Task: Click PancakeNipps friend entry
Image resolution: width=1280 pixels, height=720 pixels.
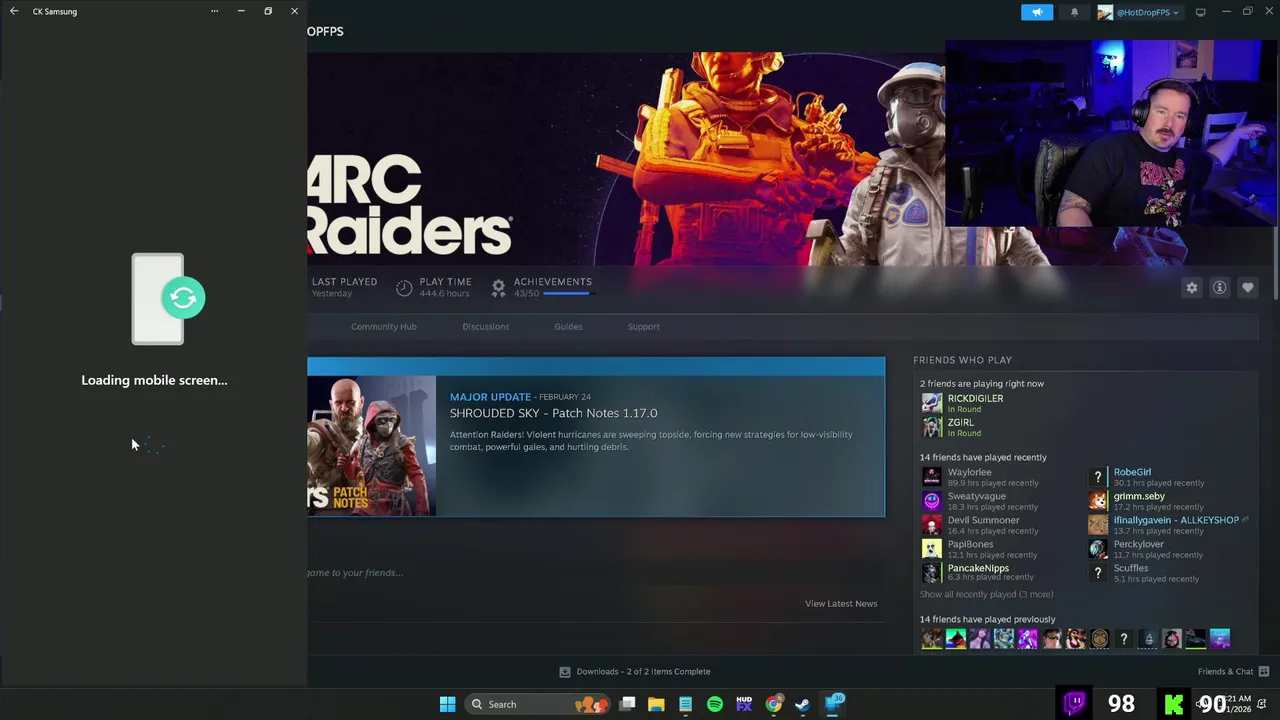Action: pyautogui.click(x=980, y=573)
